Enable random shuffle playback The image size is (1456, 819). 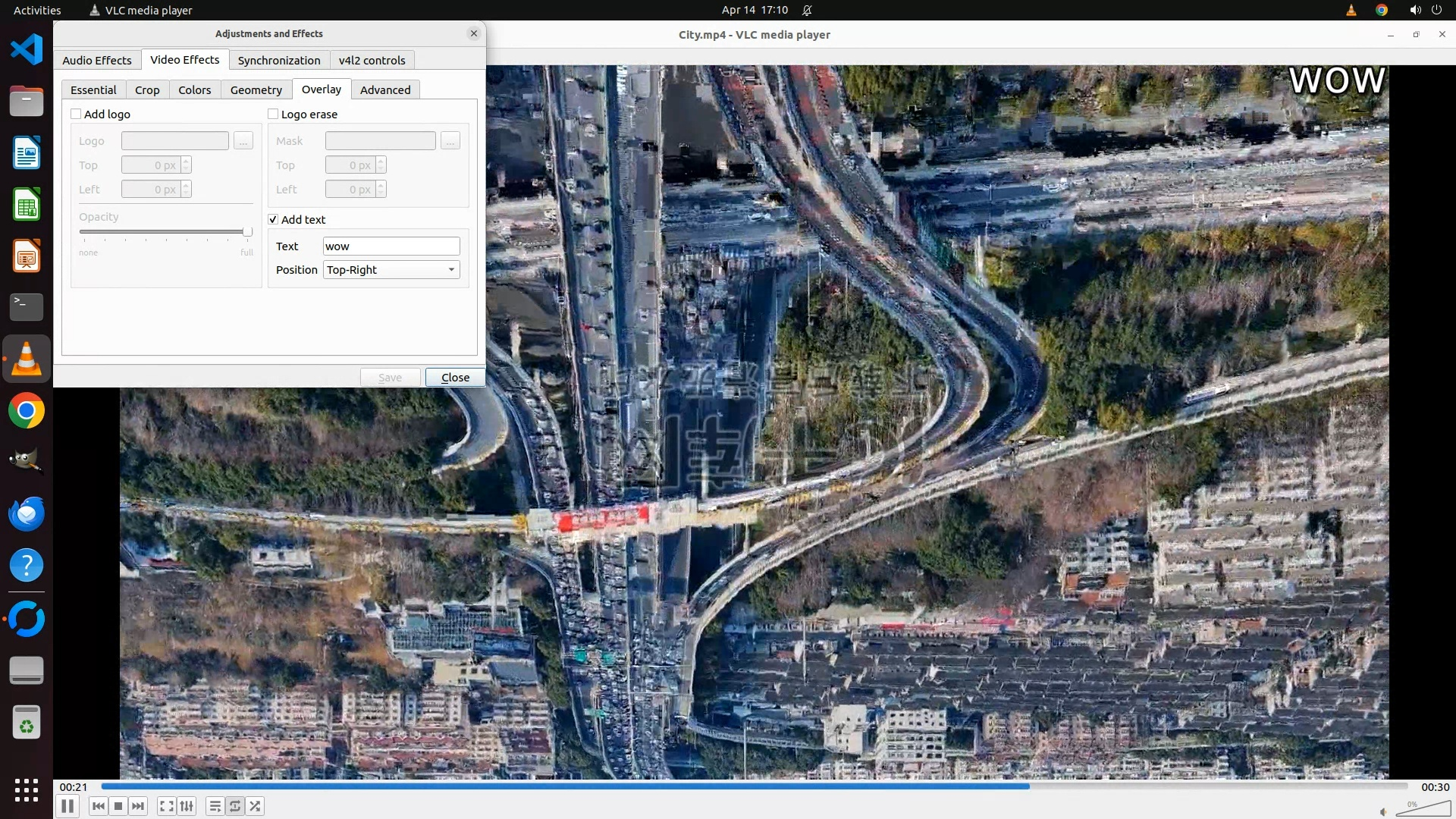(256, 806)
